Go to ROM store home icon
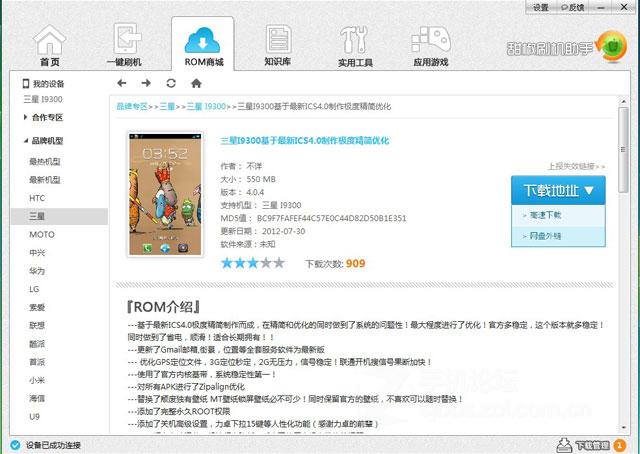Image resolution: width=640 pixels, height=454 pixels. 196,83
